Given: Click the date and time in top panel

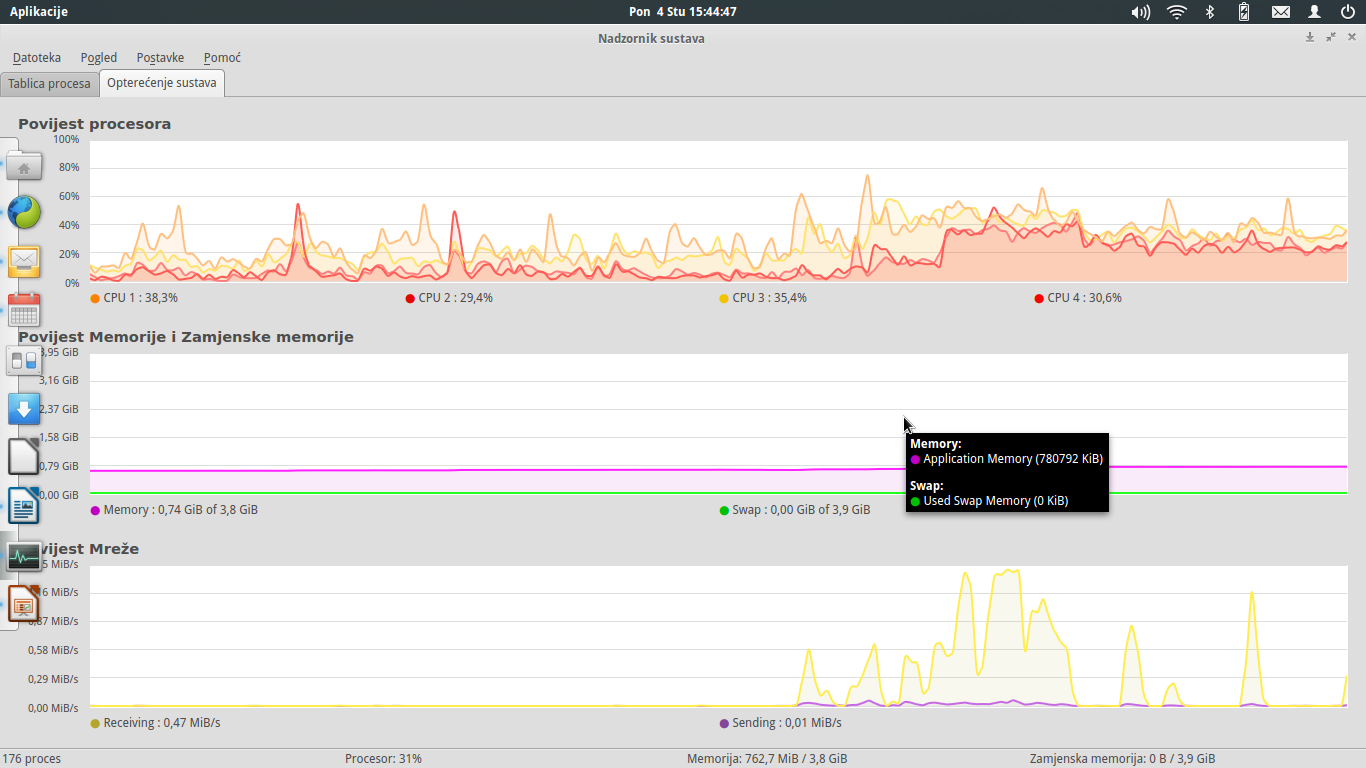Looking at the screenshot, I should tap(683, 12).
